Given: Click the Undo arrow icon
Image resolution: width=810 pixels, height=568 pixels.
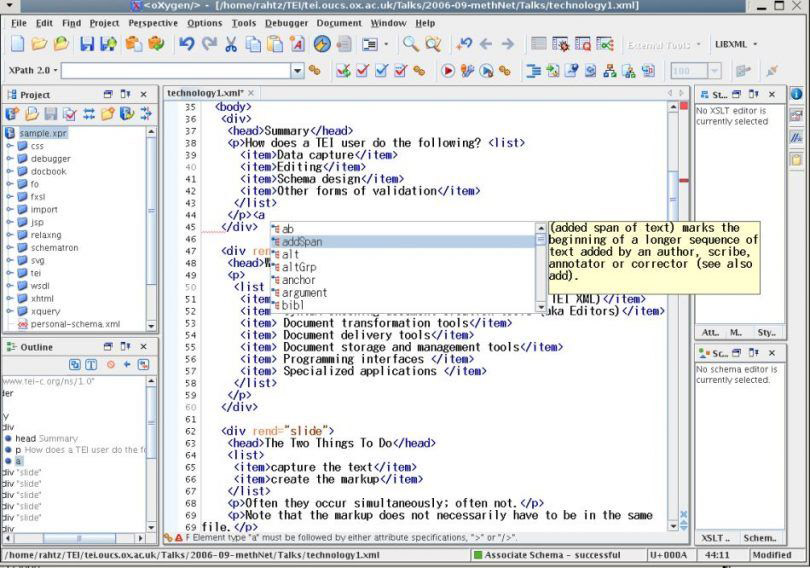Looking at the screenshot, I should (x=186, y=44).
